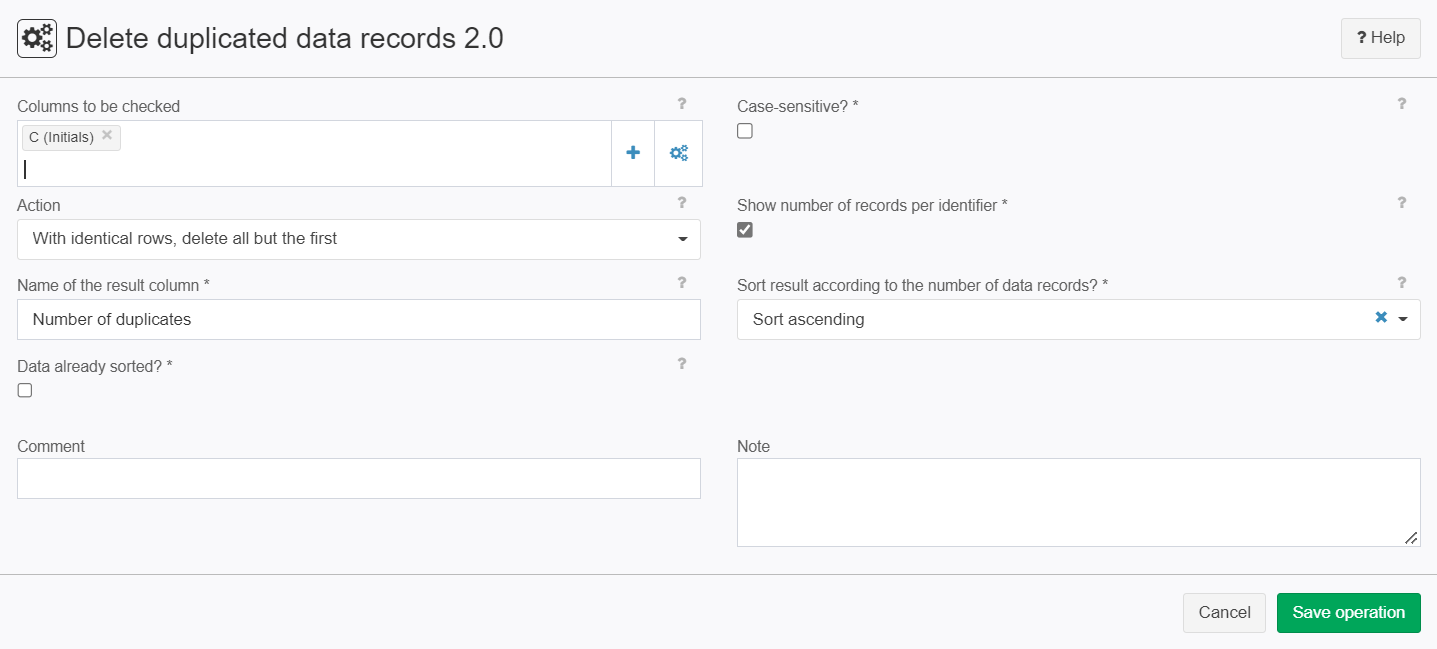Tick the Data already sorted checkbox
Screen dimensions: 1437x649
coord(25,391)
